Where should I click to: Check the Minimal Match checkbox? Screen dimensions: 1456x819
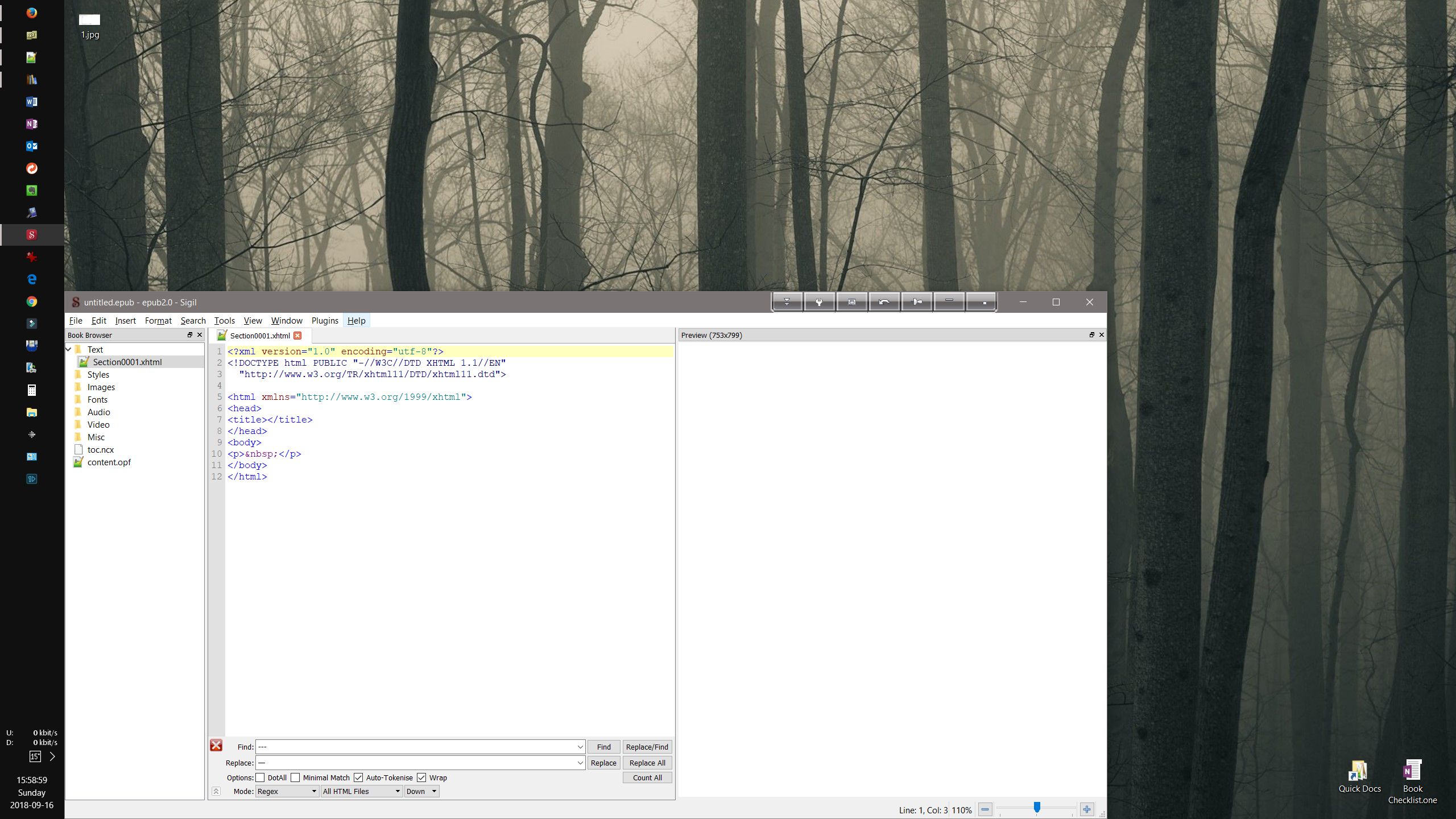click(x=295, y=777)
